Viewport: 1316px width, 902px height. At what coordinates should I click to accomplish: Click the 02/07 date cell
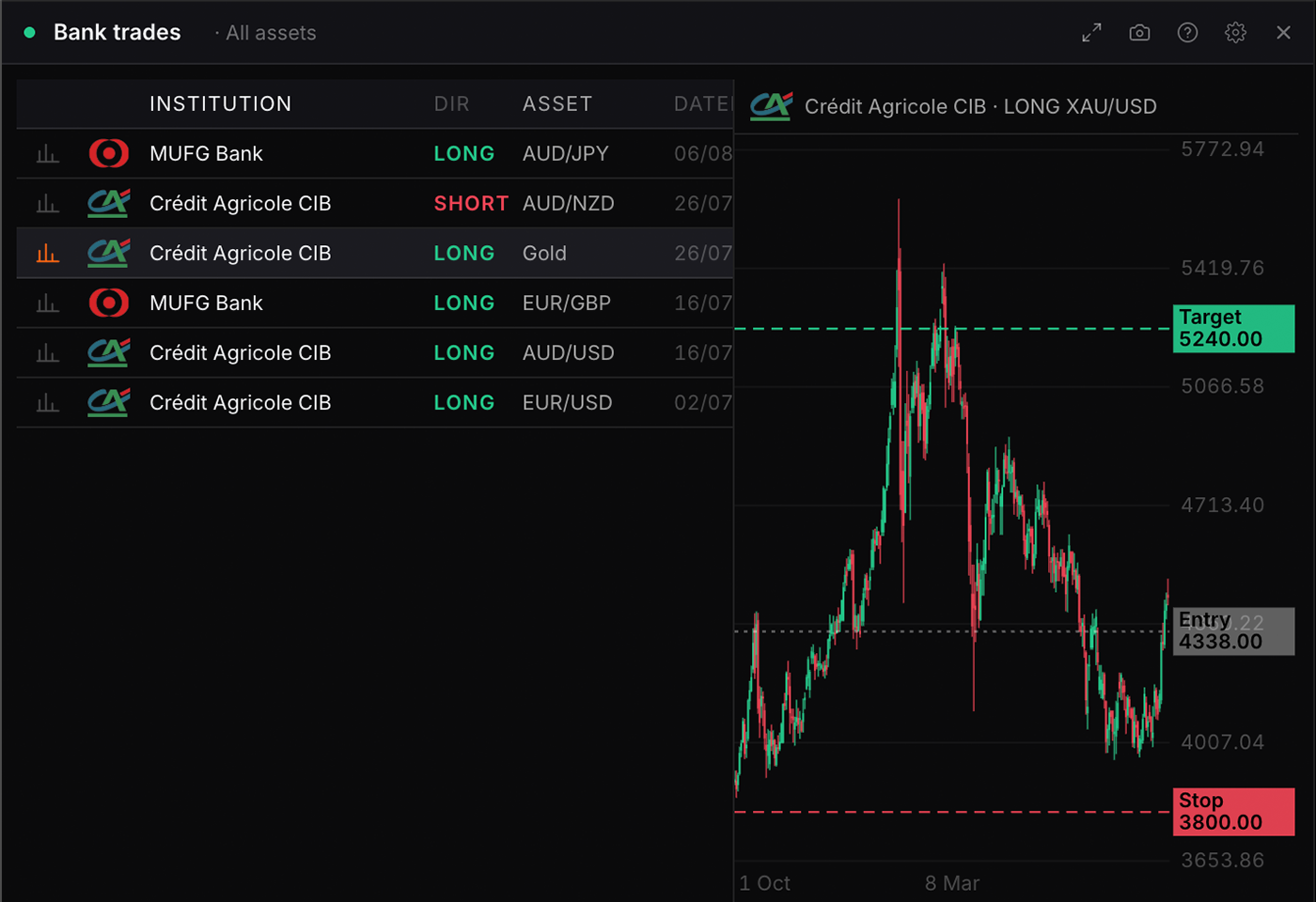703,402
